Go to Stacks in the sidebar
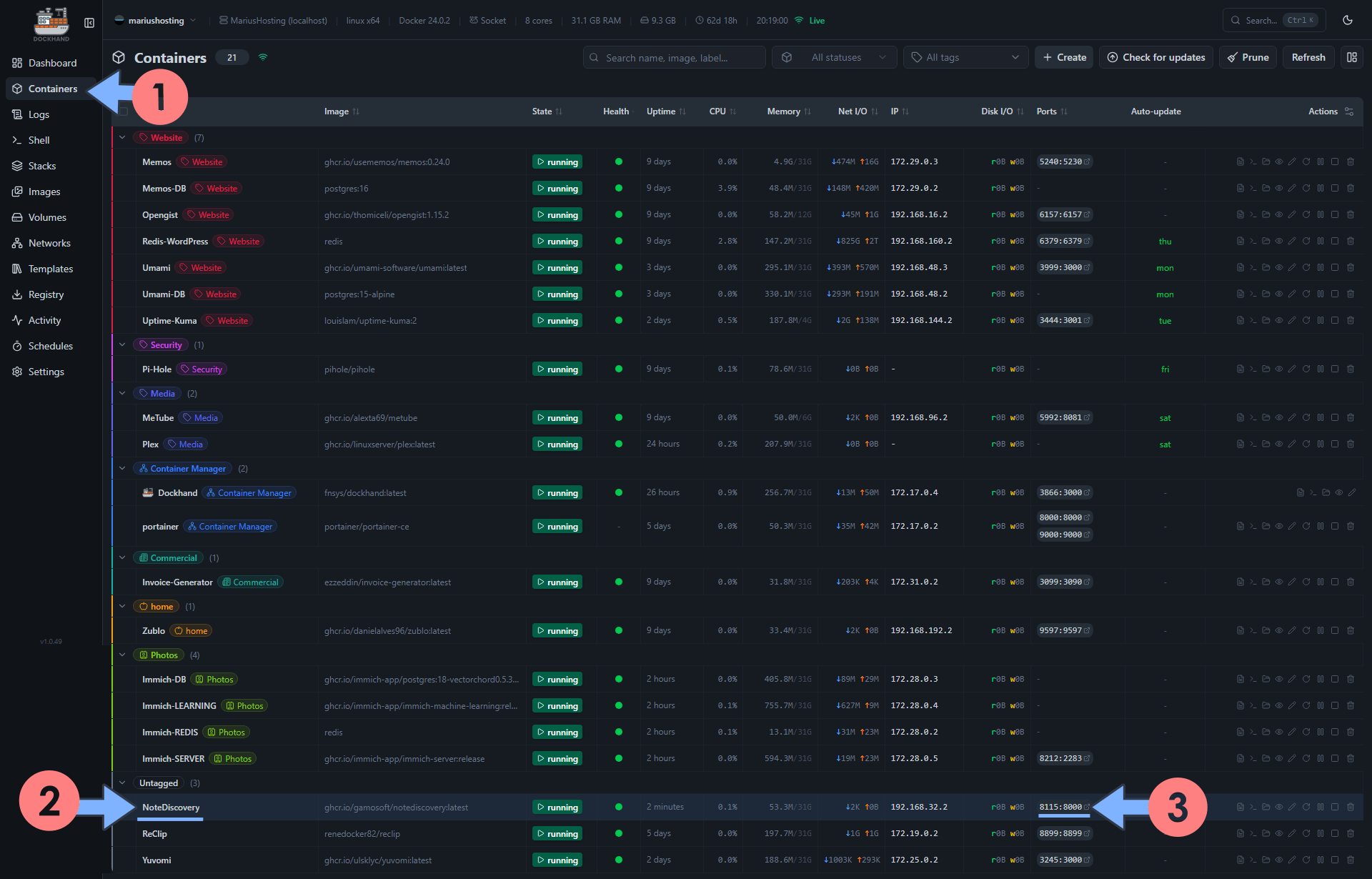Image resolution: width=1372 pixels, height=879 pixels. click(51, 166)
